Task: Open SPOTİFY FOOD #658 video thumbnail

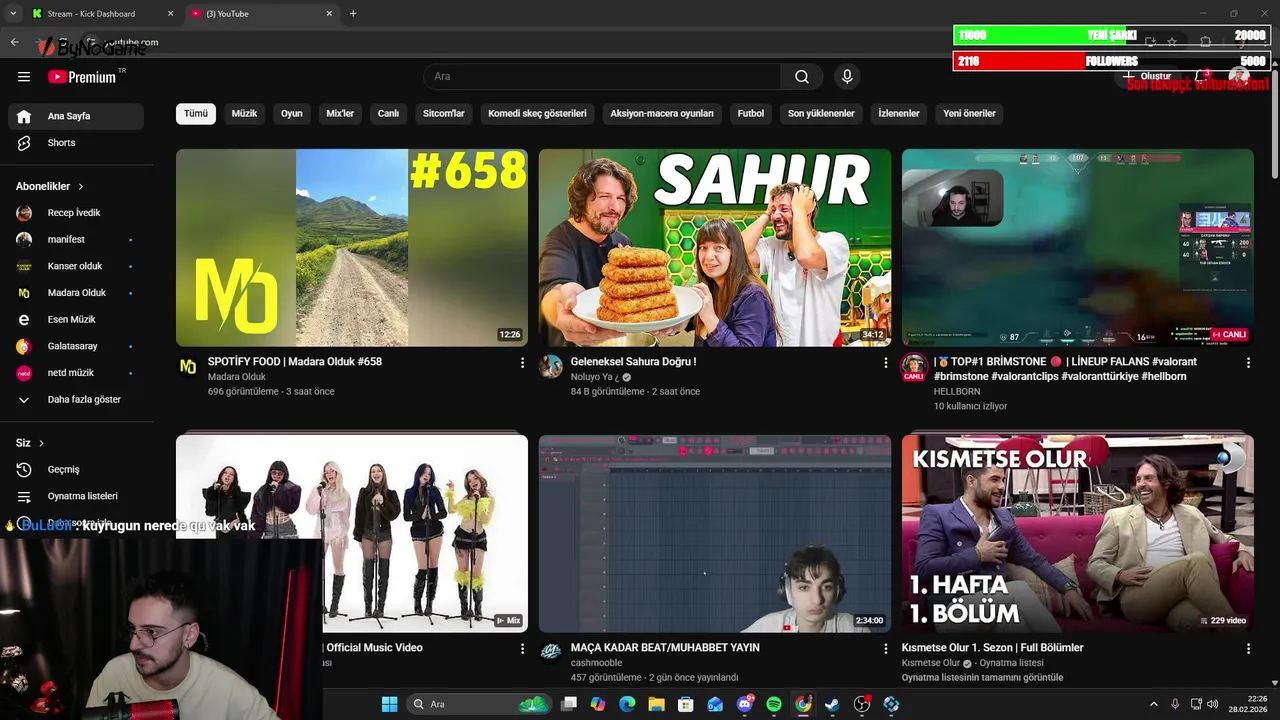Action: (x=352, y=248)
